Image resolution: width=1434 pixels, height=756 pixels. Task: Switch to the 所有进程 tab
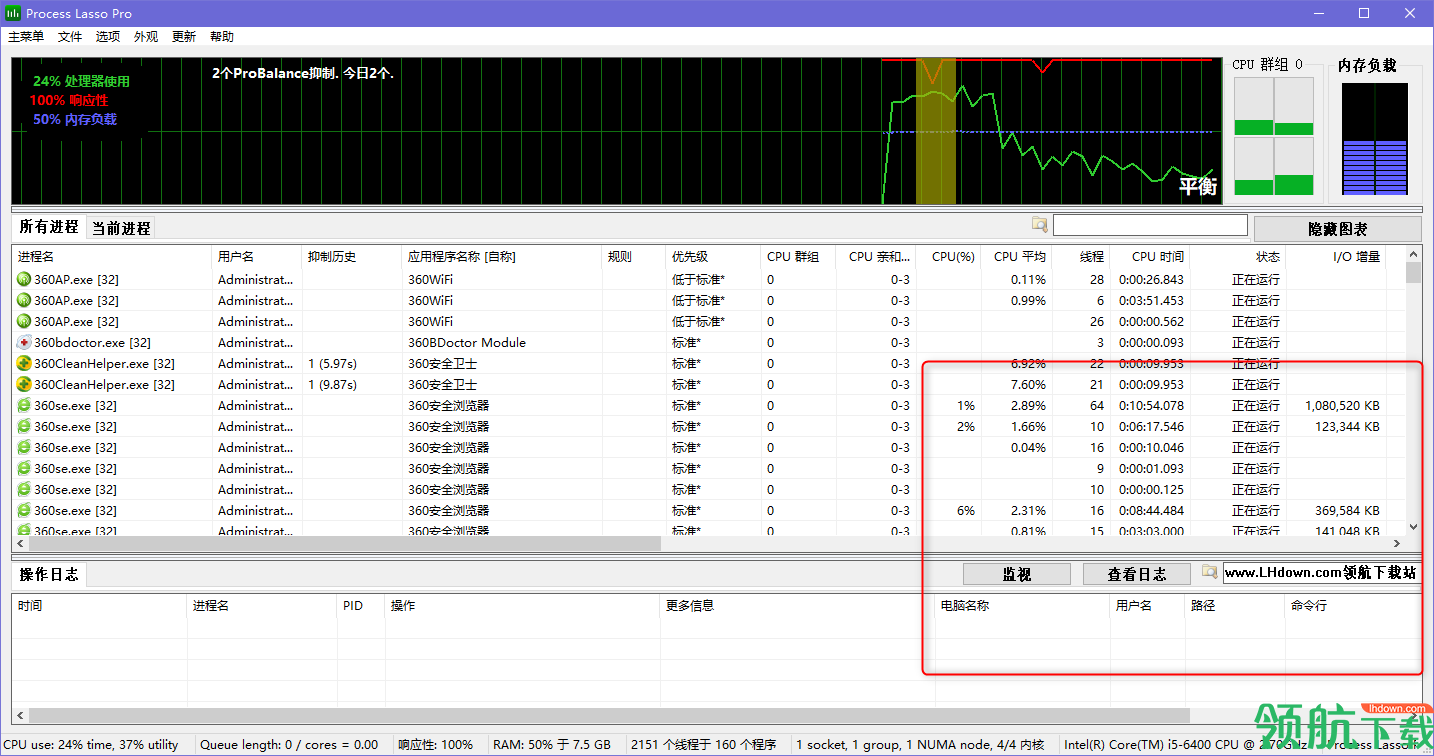tap(49, 227)
